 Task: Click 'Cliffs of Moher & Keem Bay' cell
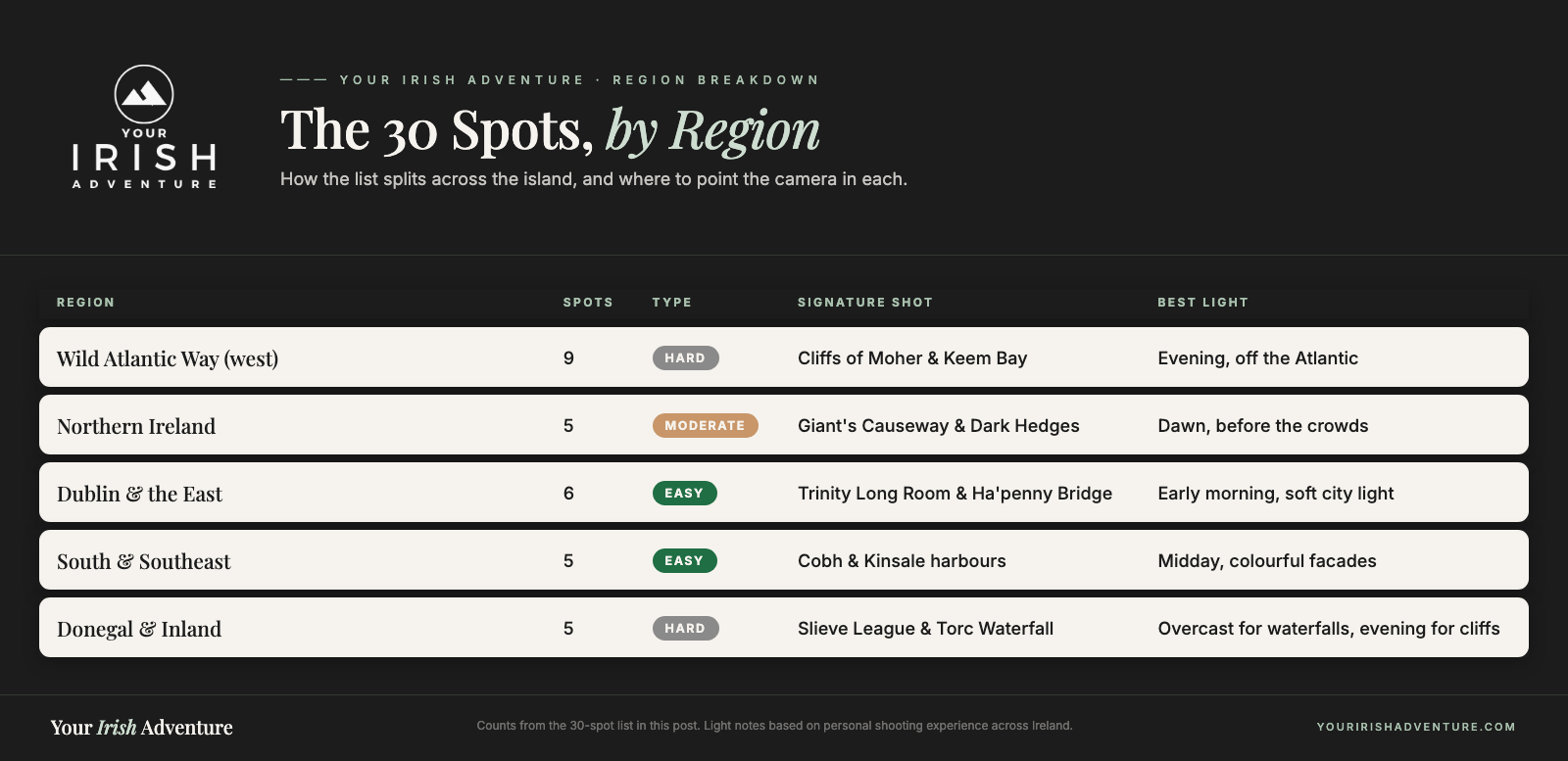(x=912, y=358)
